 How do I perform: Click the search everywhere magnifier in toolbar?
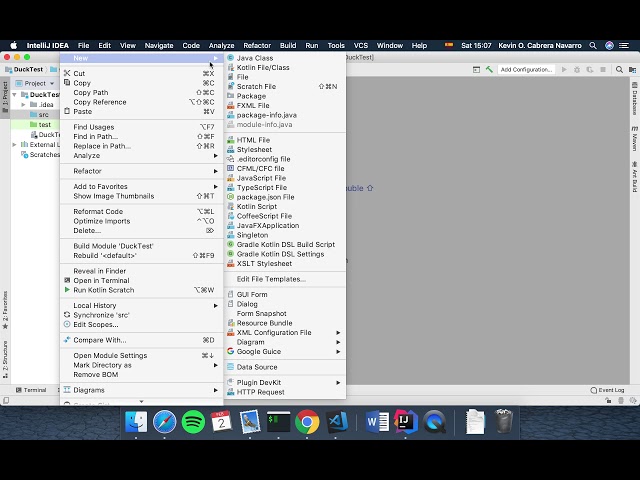[619, 70]
